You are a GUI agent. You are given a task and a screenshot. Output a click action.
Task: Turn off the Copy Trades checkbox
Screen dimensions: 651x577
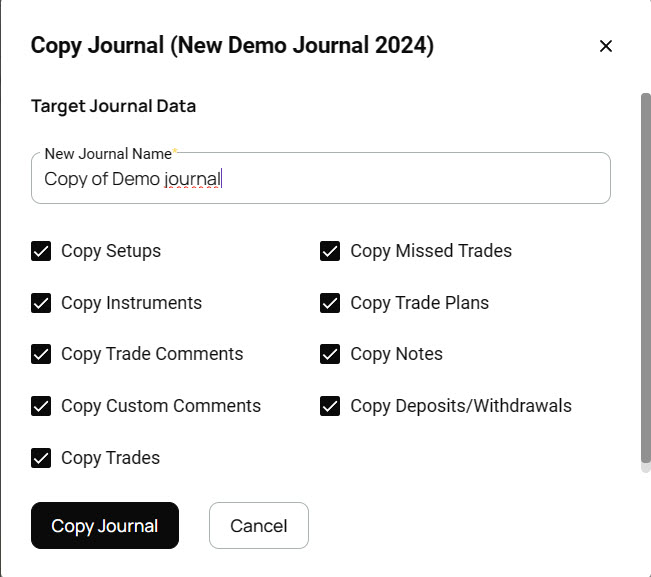tap(41, 458)
